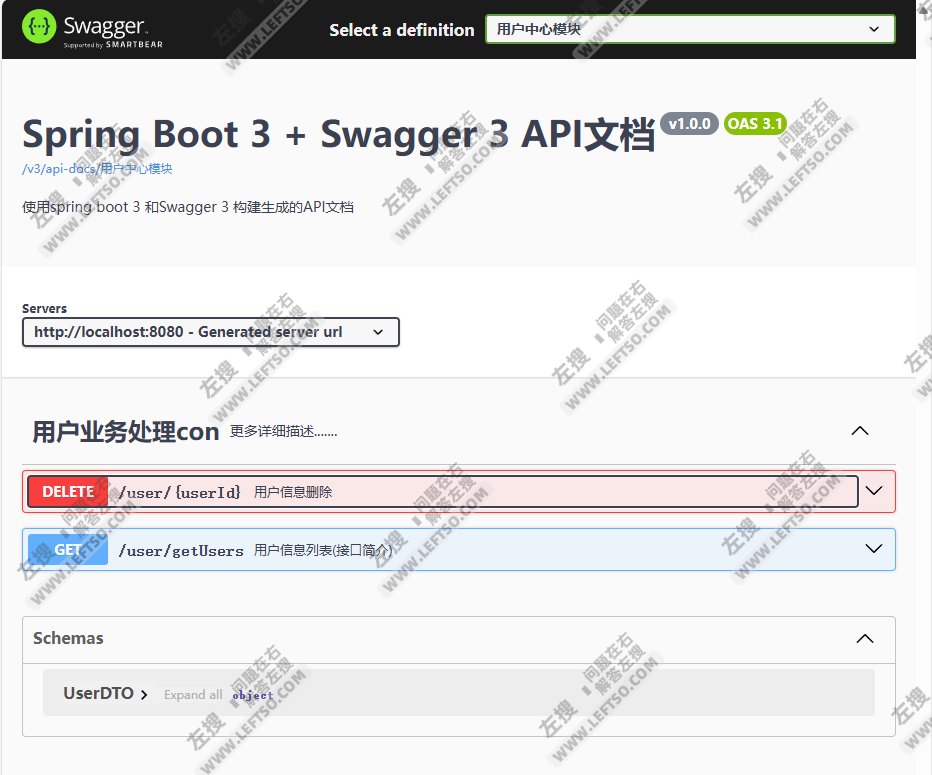This screenshot has height=775, width=932.
Task: Click the DELETE method badge
Action: [67, 491]
